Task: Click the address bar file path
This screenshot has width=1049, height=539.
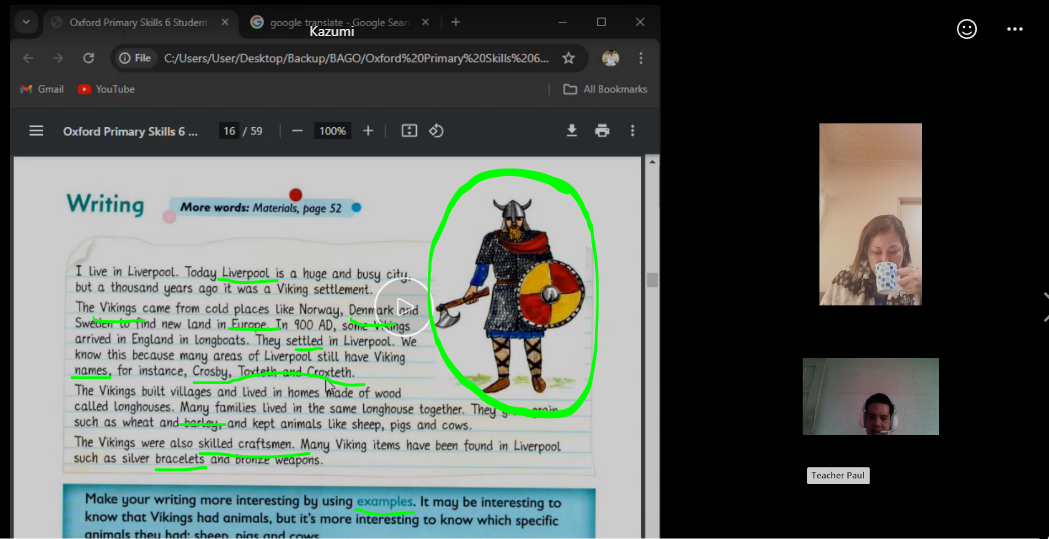Action: tap(357, 58)
